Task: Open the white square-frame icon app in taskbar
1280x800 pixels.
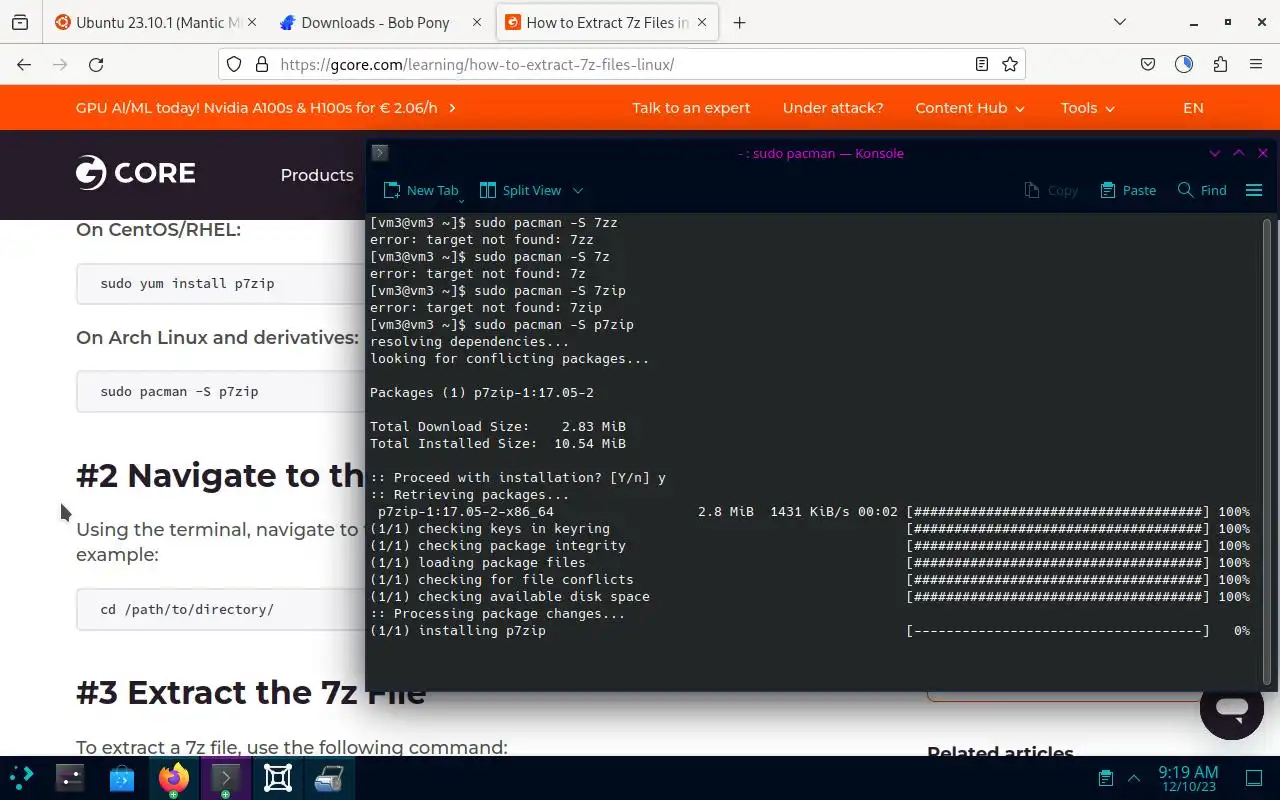Action: coord(278,777)
